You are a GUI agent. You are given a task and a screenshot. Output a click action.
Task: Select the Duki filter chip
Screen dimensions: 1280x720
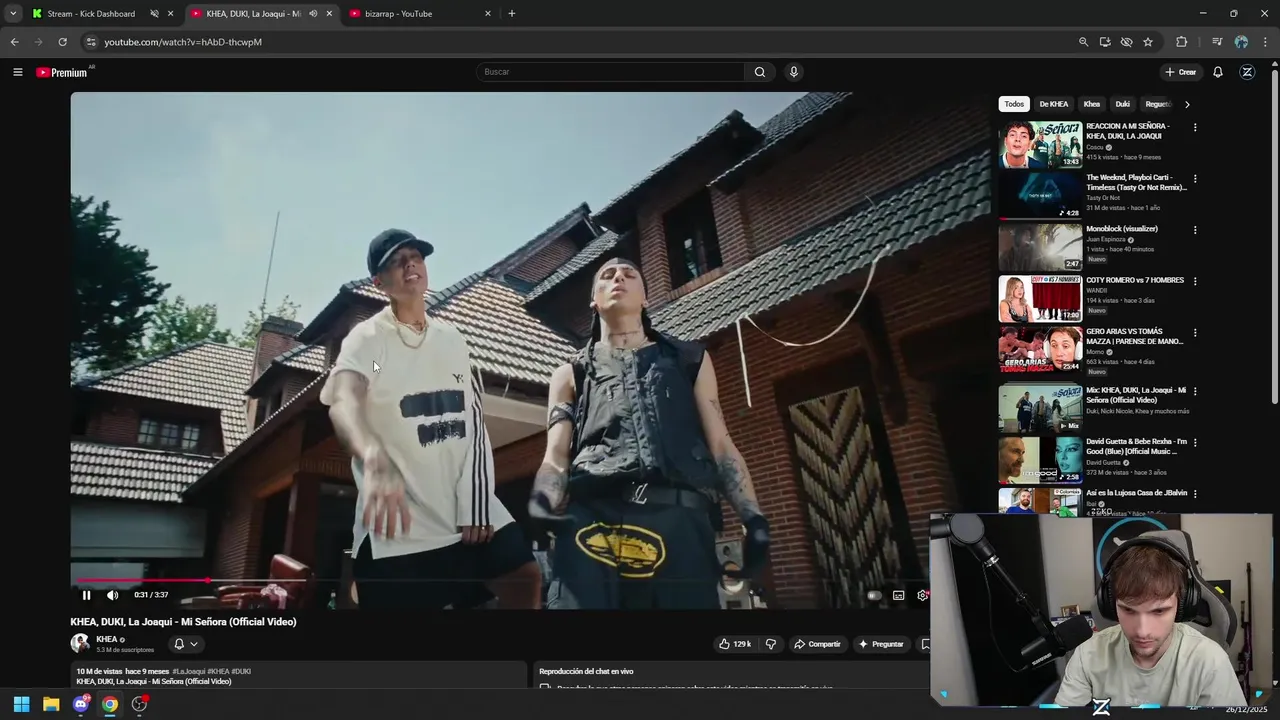tap(1123, 104)
